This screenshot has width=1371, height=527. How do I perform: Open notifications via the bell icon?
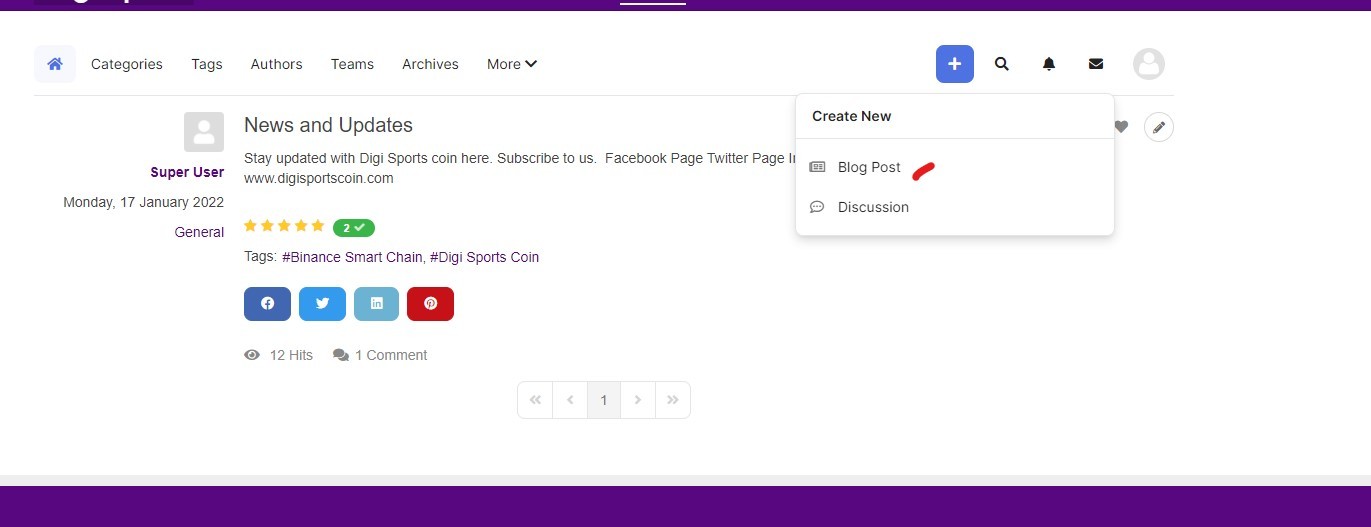coord(1048,64)
